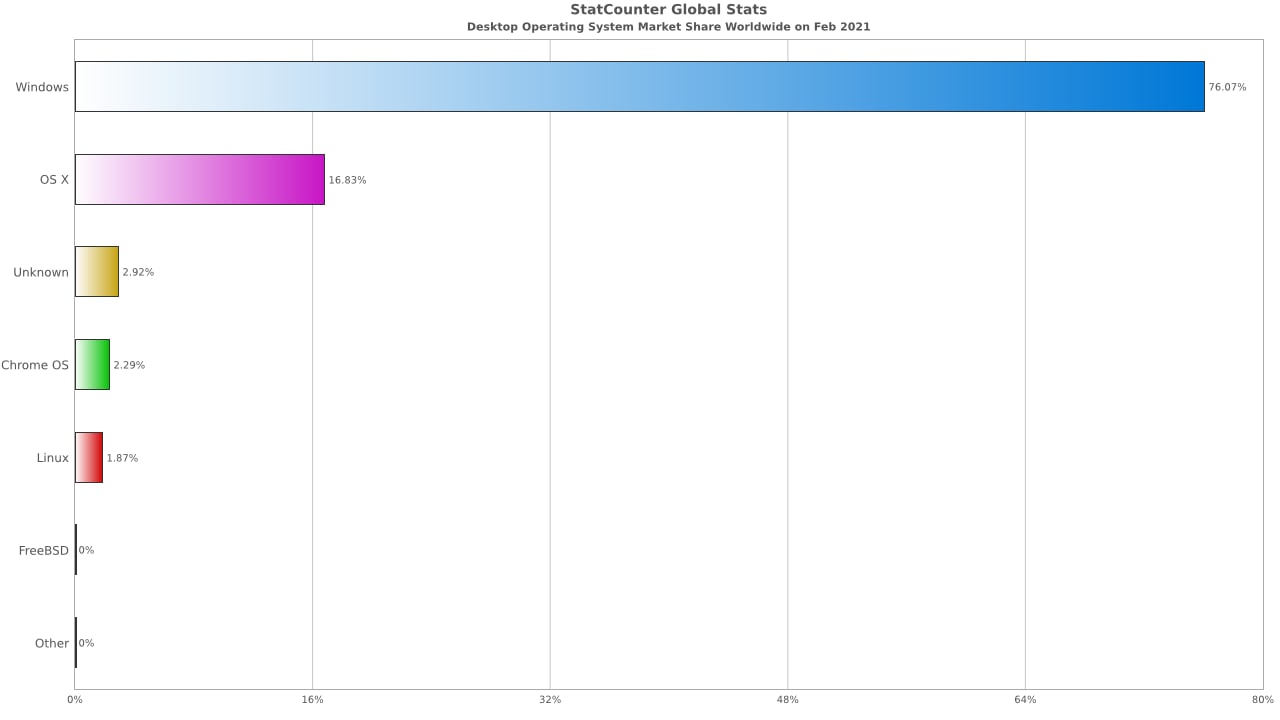1280x720 pixels.
Task: Click the 76.07% value label
Action: tap(1227, 87)
